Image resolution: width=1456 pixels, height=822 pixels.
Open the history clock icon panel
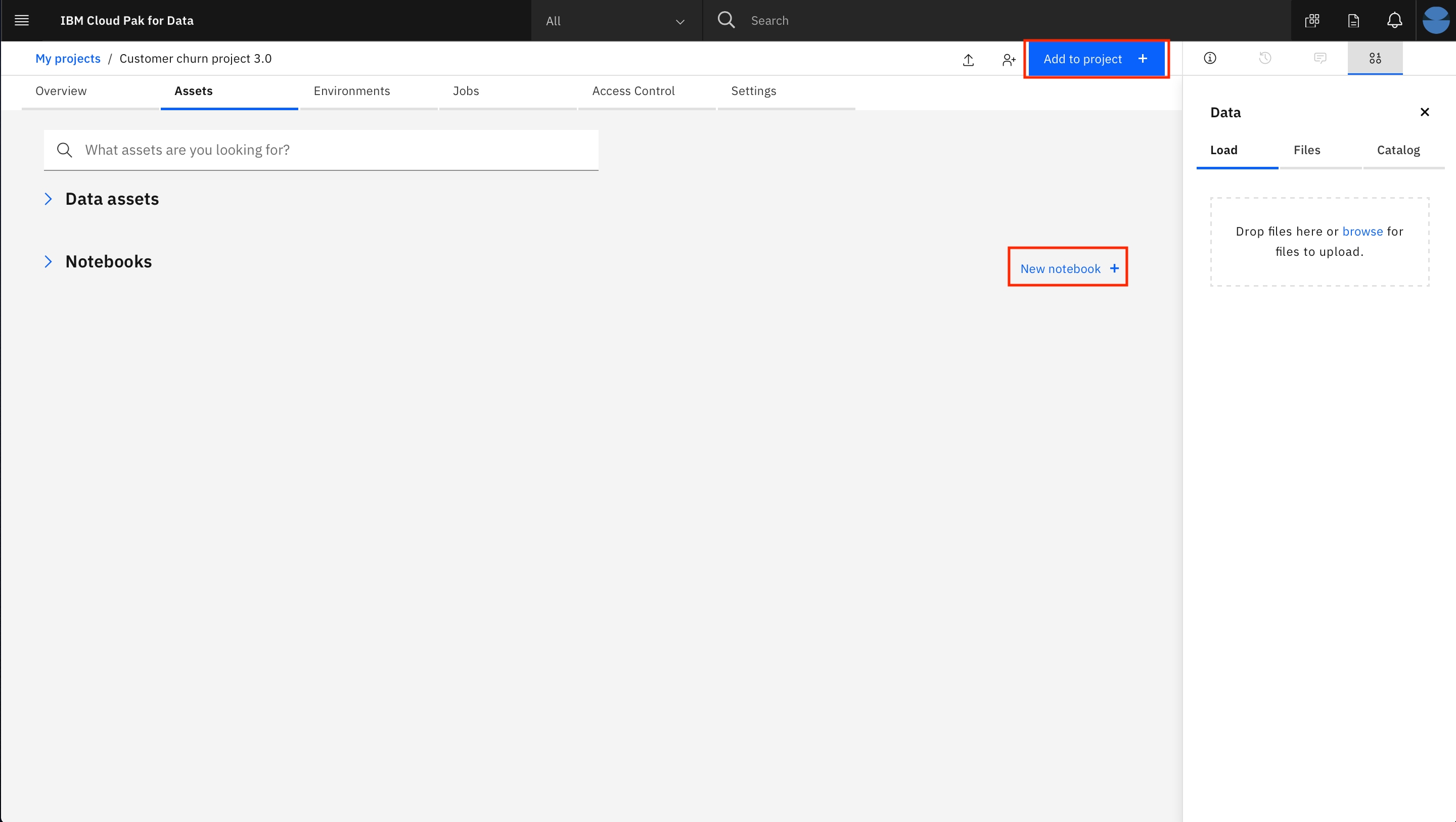tap(1265, 58)
